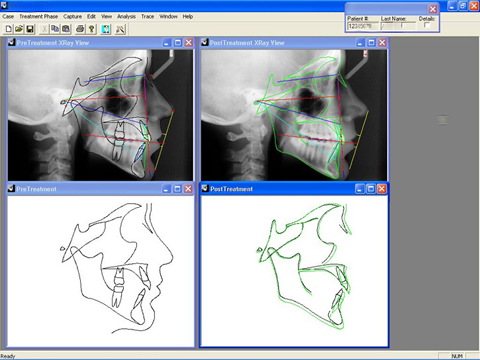Minimize the PreTreatment XRay View window
480x360 pixels.
pyautogui.click(x=167, y=43)
